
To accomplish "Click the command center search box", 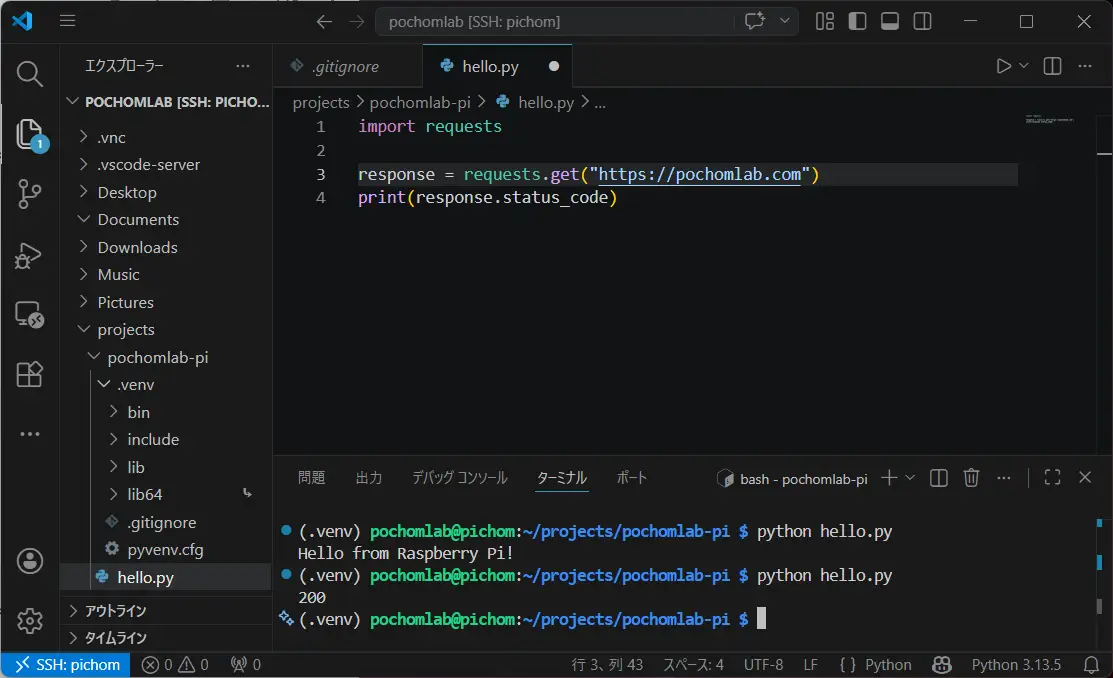I will pyautogui.click(x=554, y=21).
